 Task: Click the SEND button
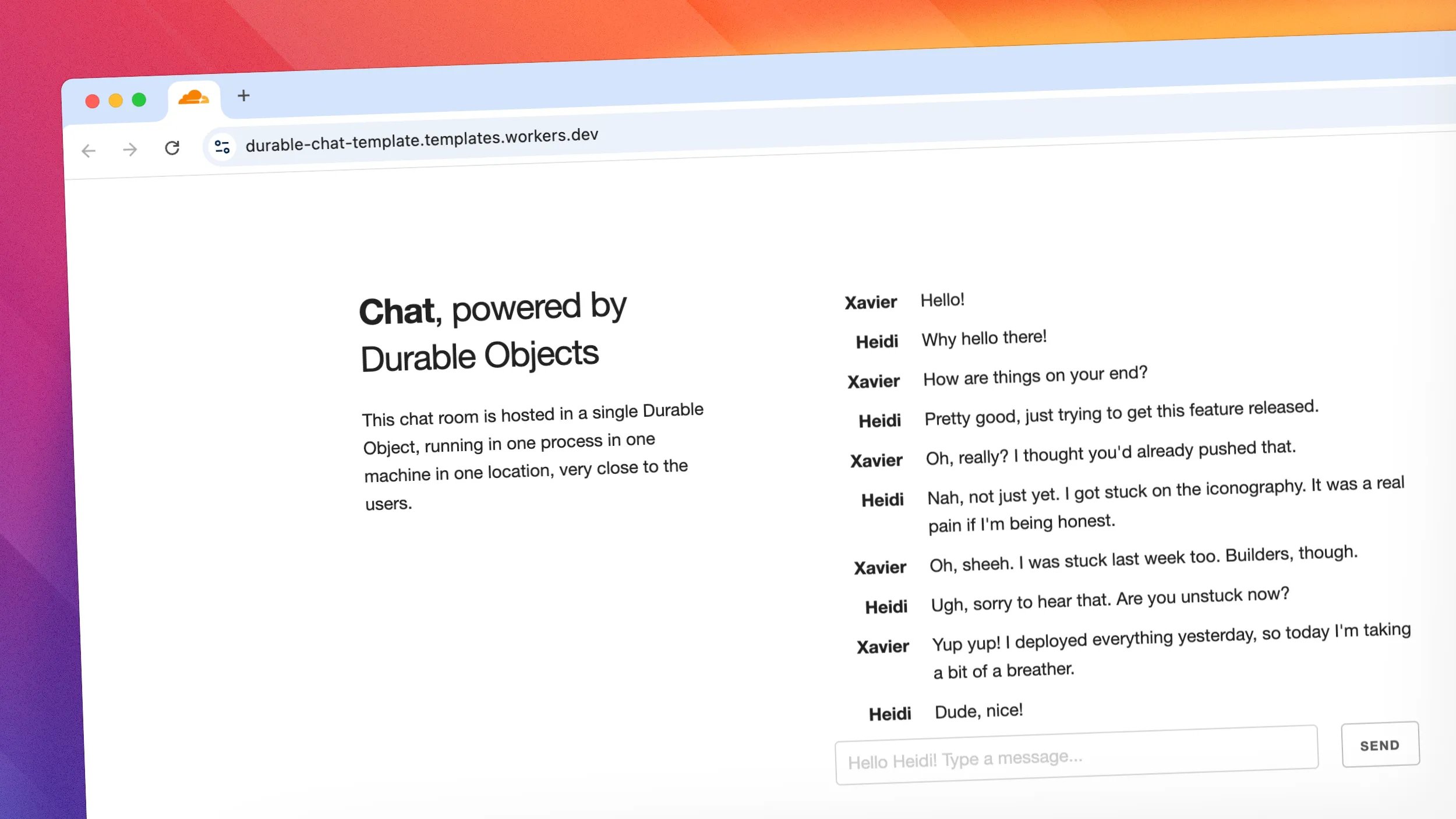click(1380, 745)
